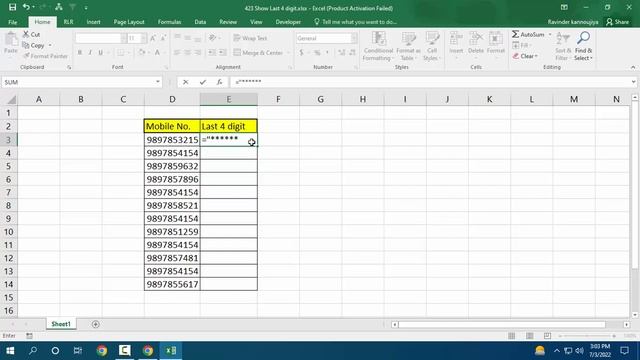Collapse the ribbon with the chevron

point(633,67)
